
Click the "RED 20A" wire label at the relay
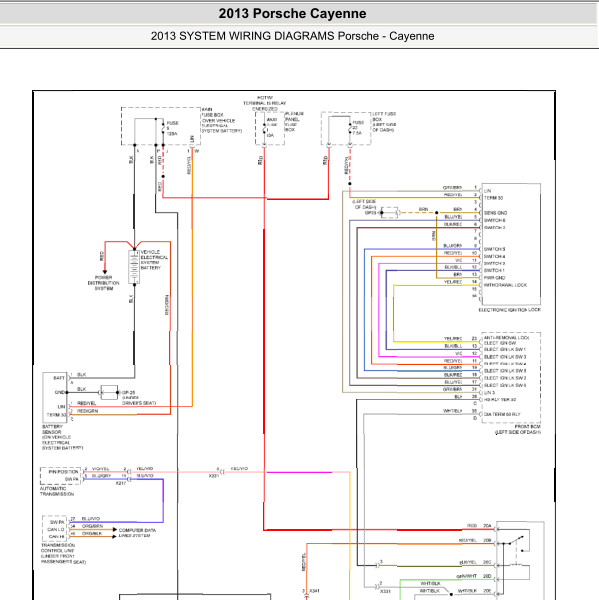[x=479, y=526]
